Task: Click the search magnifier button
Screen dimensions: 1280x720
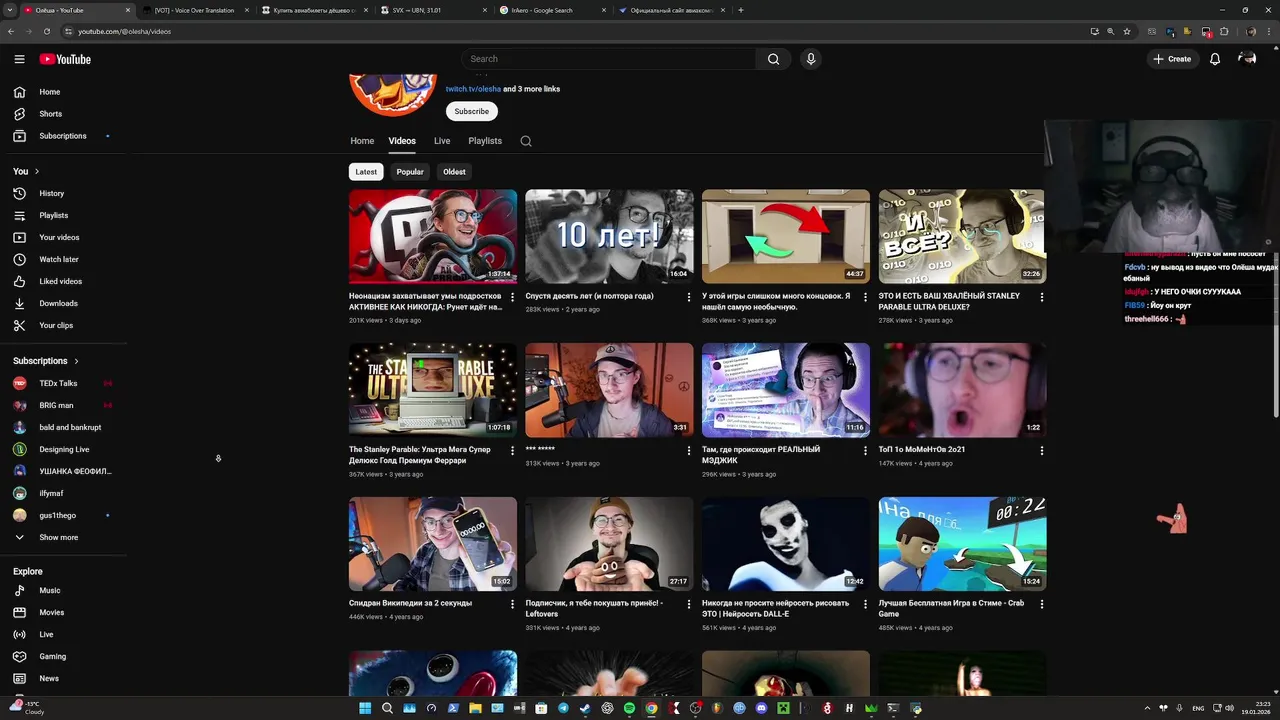Action: point(773,59)
